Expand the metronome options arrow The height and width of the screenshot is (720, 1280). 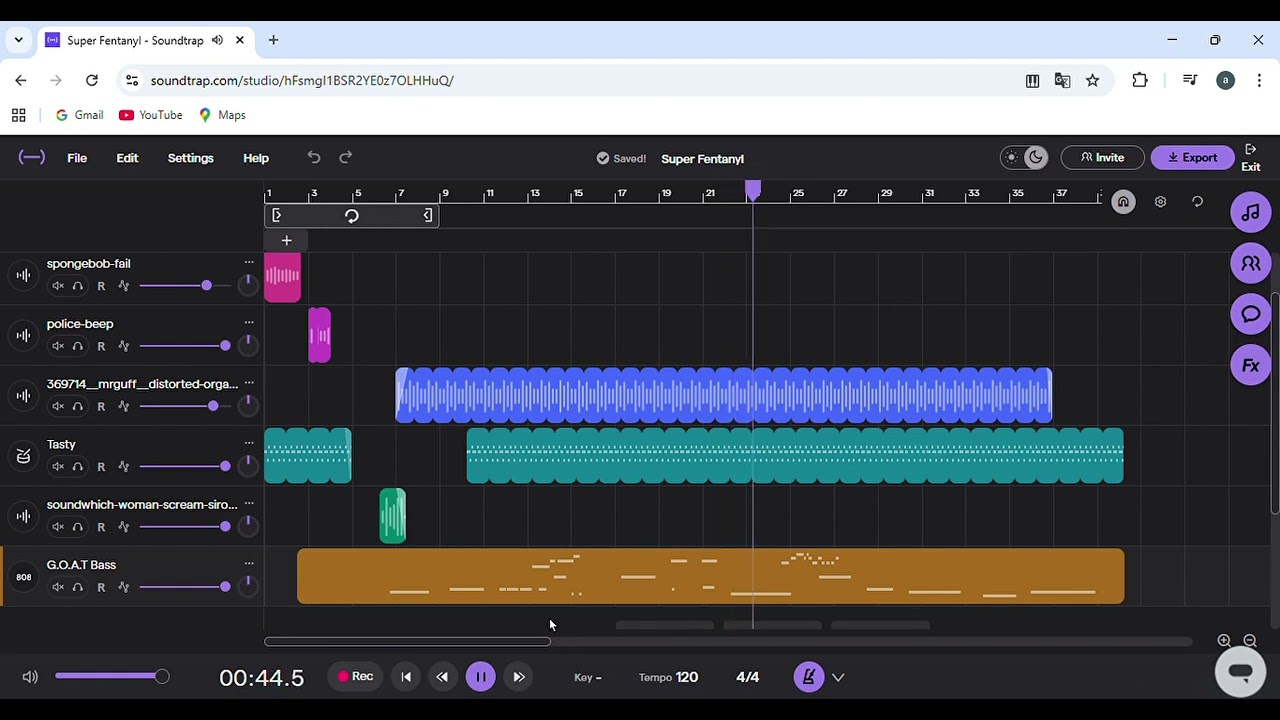click(x=838, y=677)
